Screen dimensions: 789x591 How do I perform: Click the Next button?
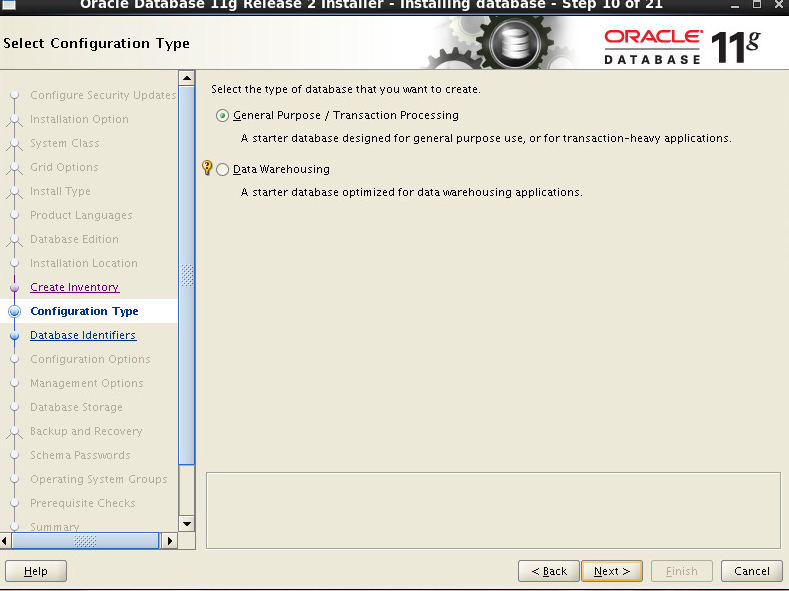pyautogui.click(x=611, y=571)
